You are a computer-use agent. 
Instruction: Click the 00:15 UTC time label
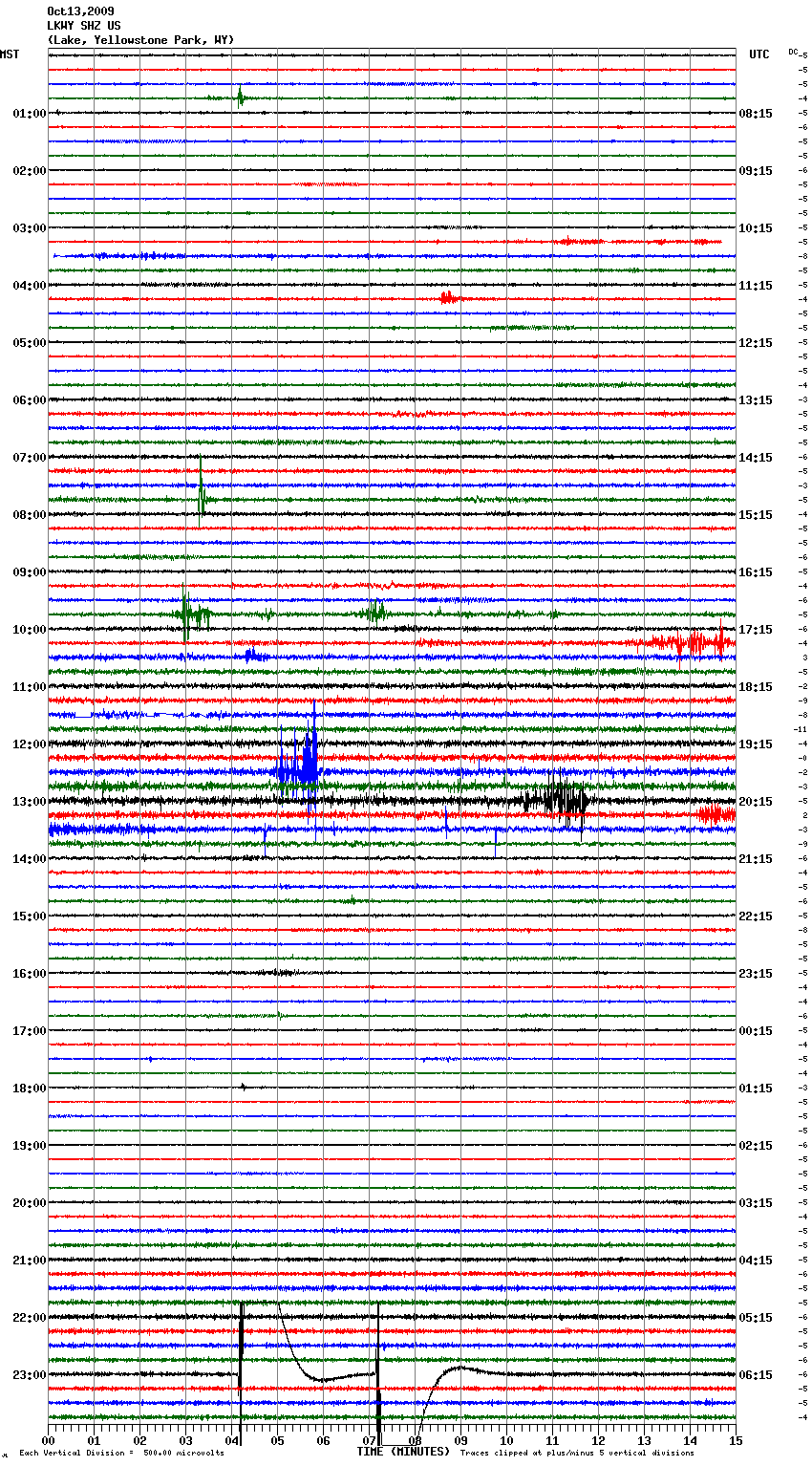point(756,1031)
